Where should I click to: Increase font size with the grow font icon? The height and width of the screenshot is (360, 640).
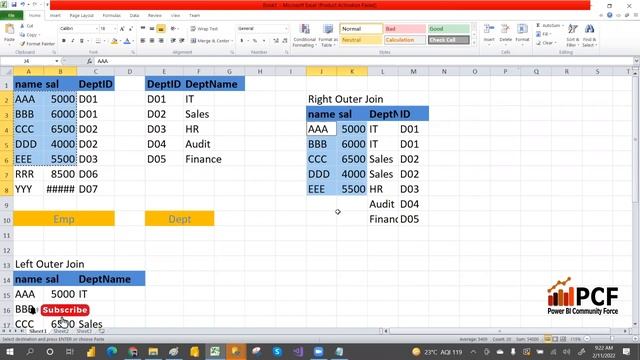[x=122, y=29]
